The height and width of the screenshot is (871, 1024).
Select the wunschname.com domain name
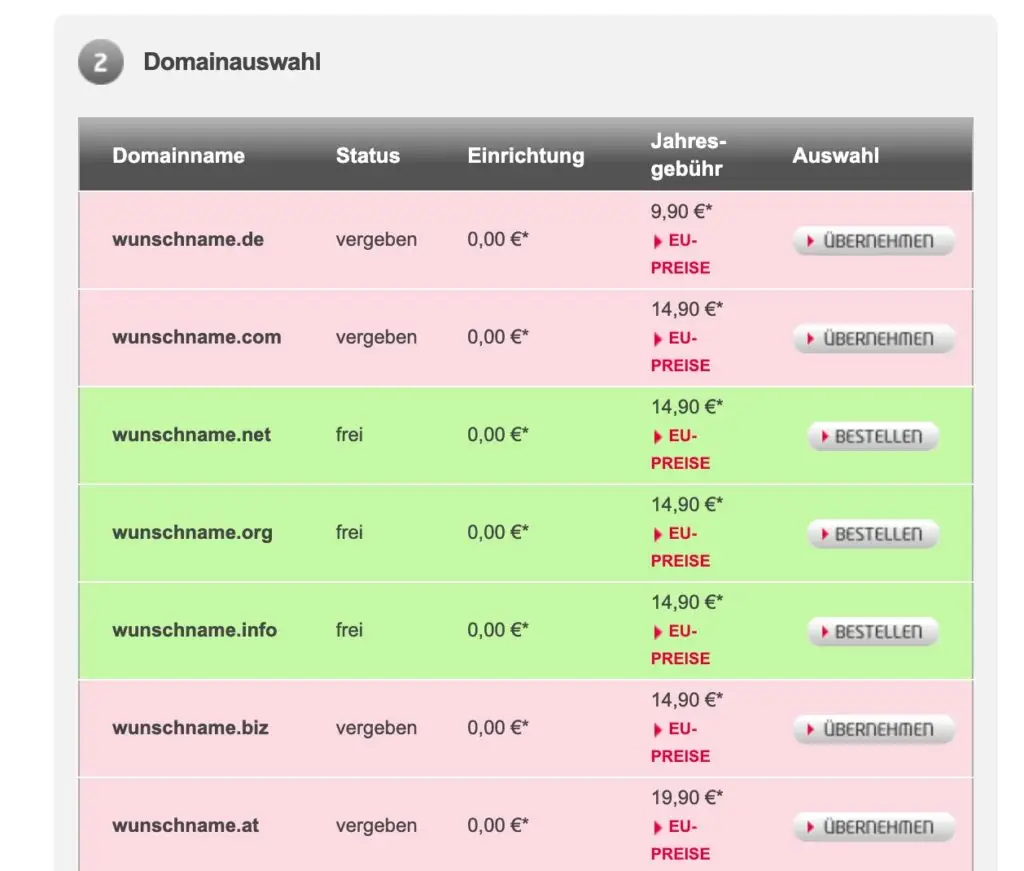[x=197, y=337]
